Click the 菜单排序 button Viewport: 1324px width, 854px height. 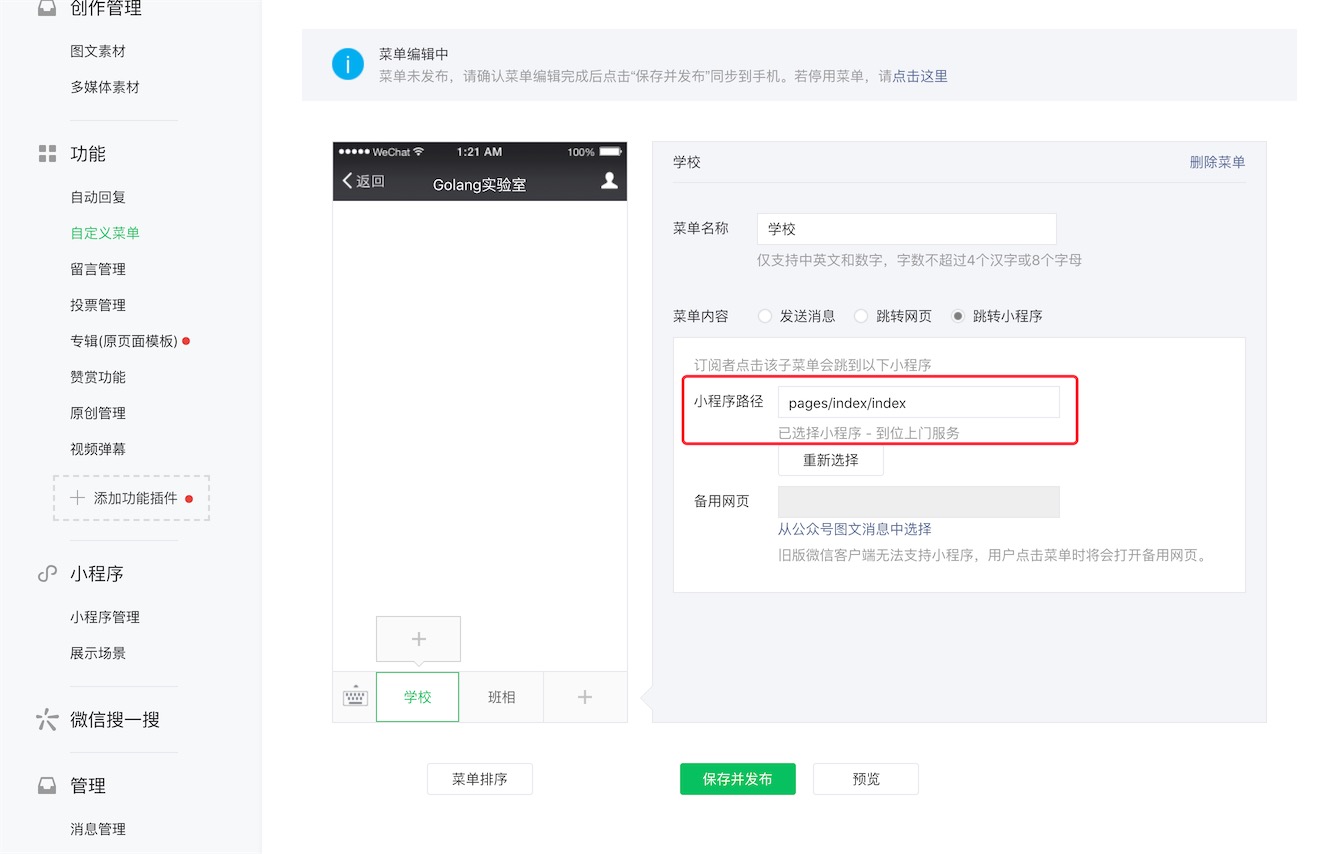pyautogui.click(x=480, y=779)
